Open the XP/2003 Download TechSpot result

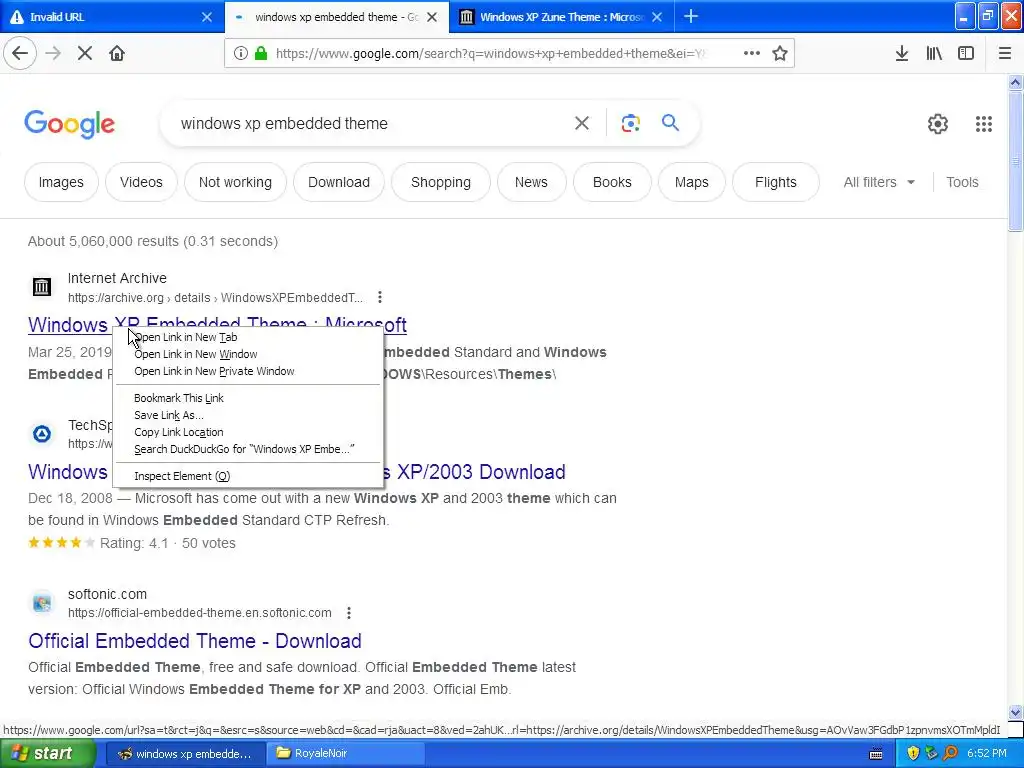(475, 472)
